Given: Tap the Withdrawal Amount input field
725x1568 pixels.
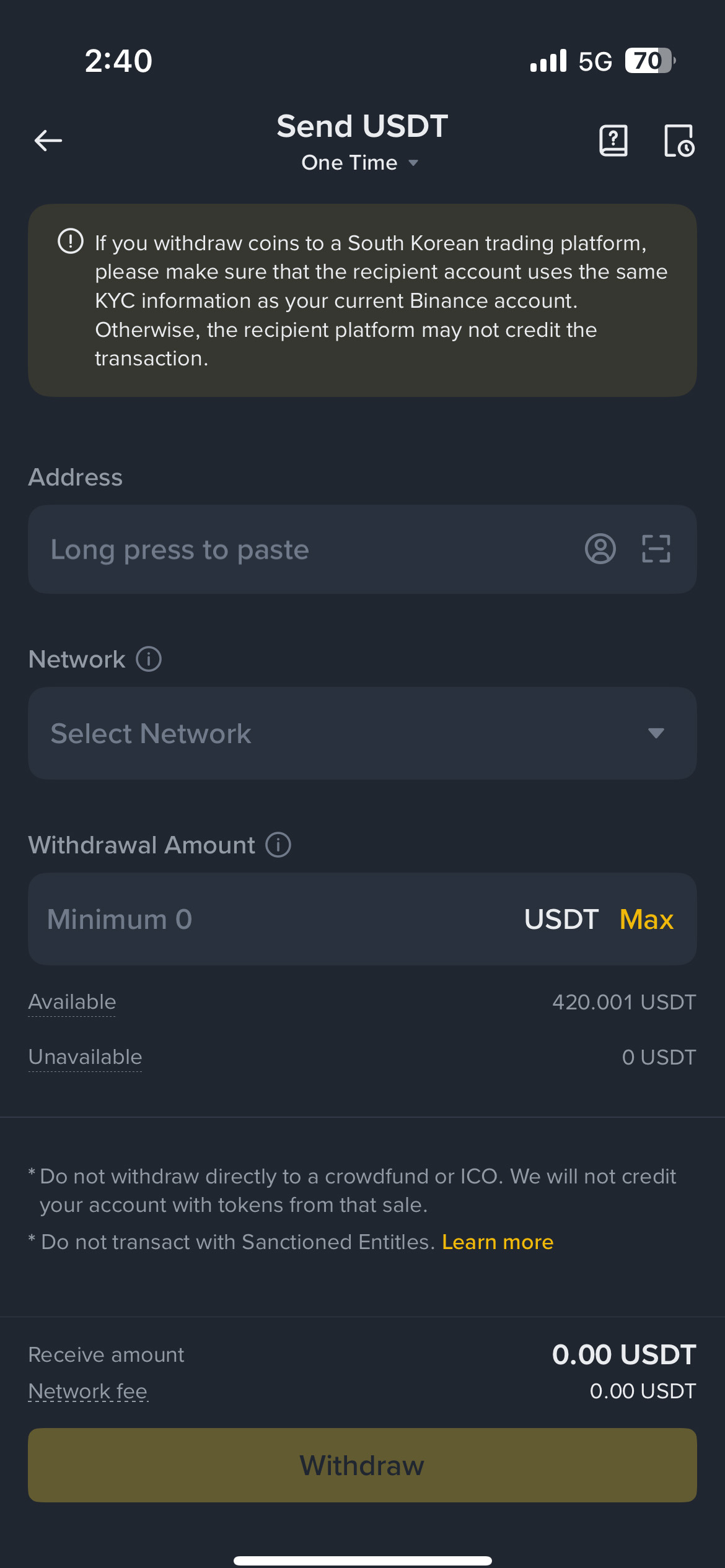Looking at the screenshot, I should [x=273, y=920].
